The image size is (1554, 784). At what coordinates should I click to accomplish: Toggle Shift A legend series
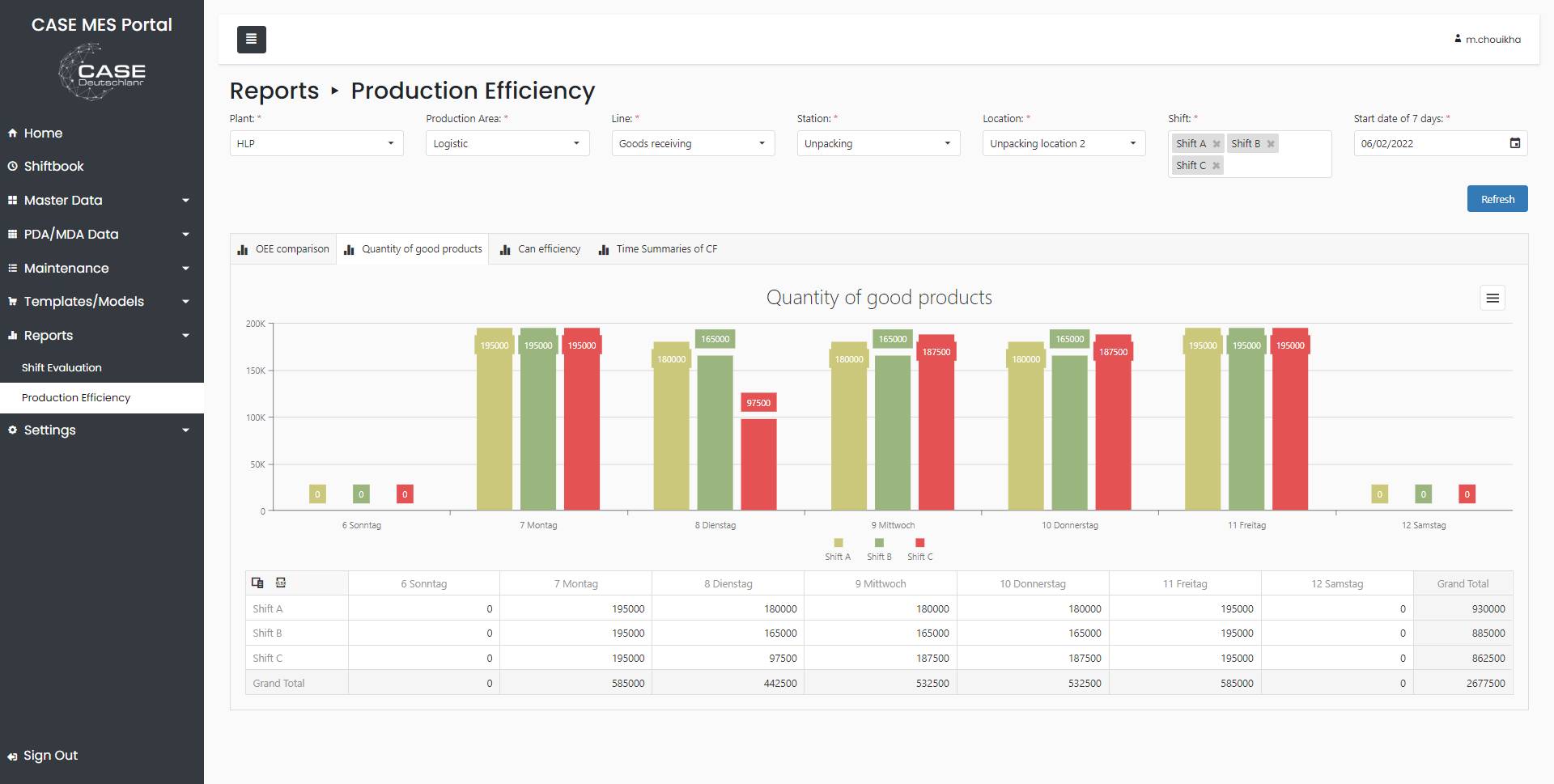838,549
